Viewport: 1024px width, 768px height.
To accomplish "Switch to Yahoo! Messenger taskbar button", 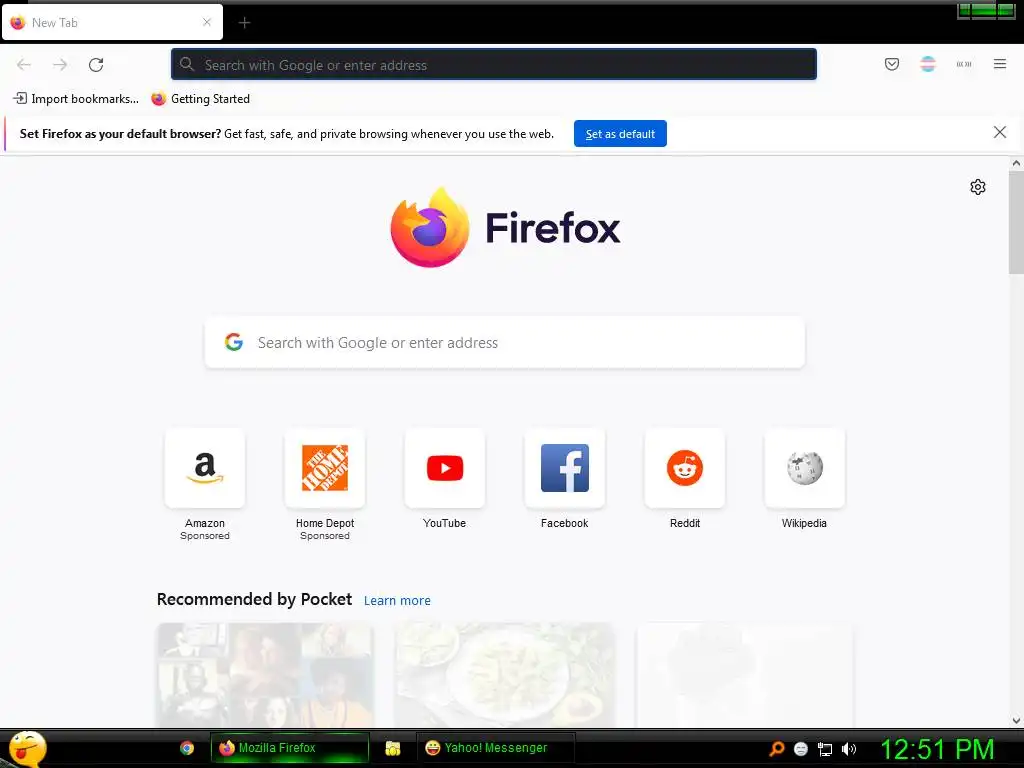I will pos(496,748).
